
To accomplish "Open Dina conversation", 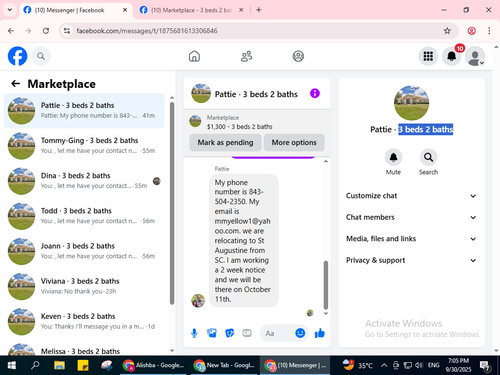I will tap(84, 181).
